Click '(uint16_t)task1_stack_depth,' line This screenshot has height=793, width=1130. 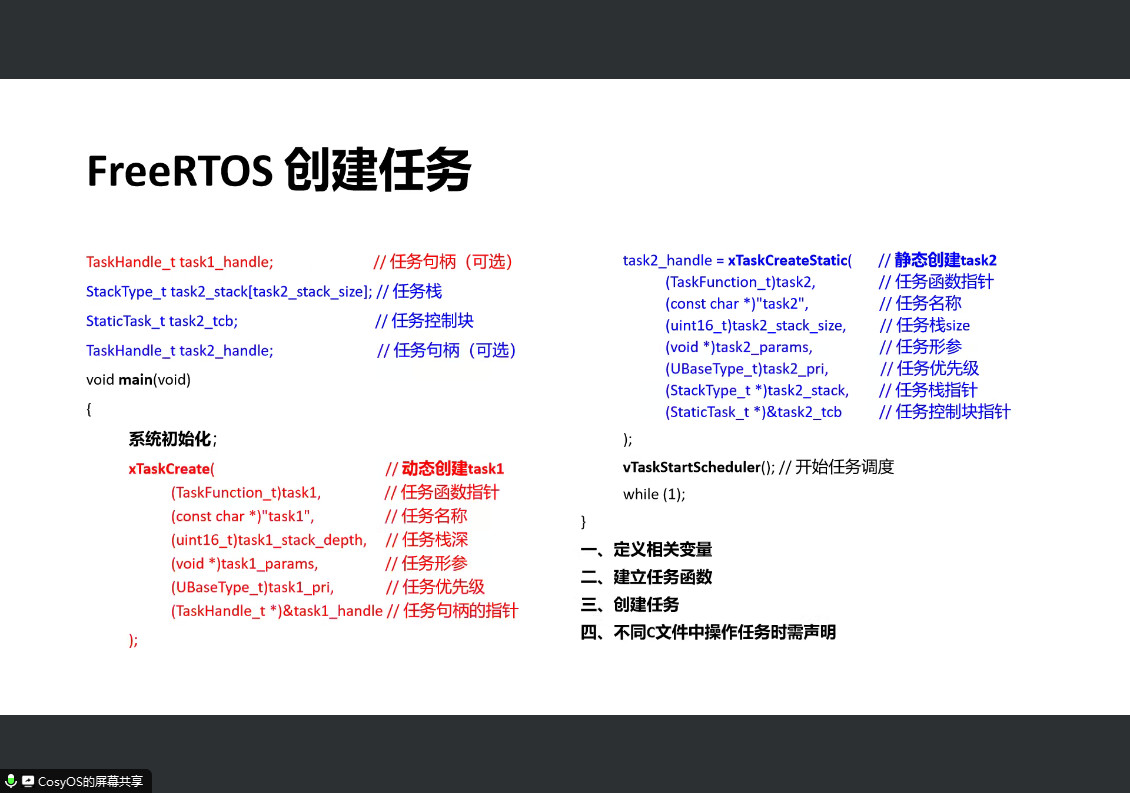(269, 540)
